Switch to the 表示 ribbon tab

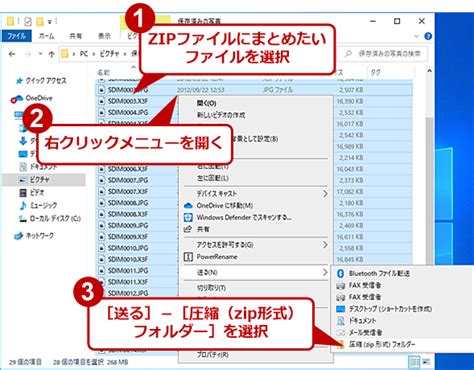[x=104, y=36]
